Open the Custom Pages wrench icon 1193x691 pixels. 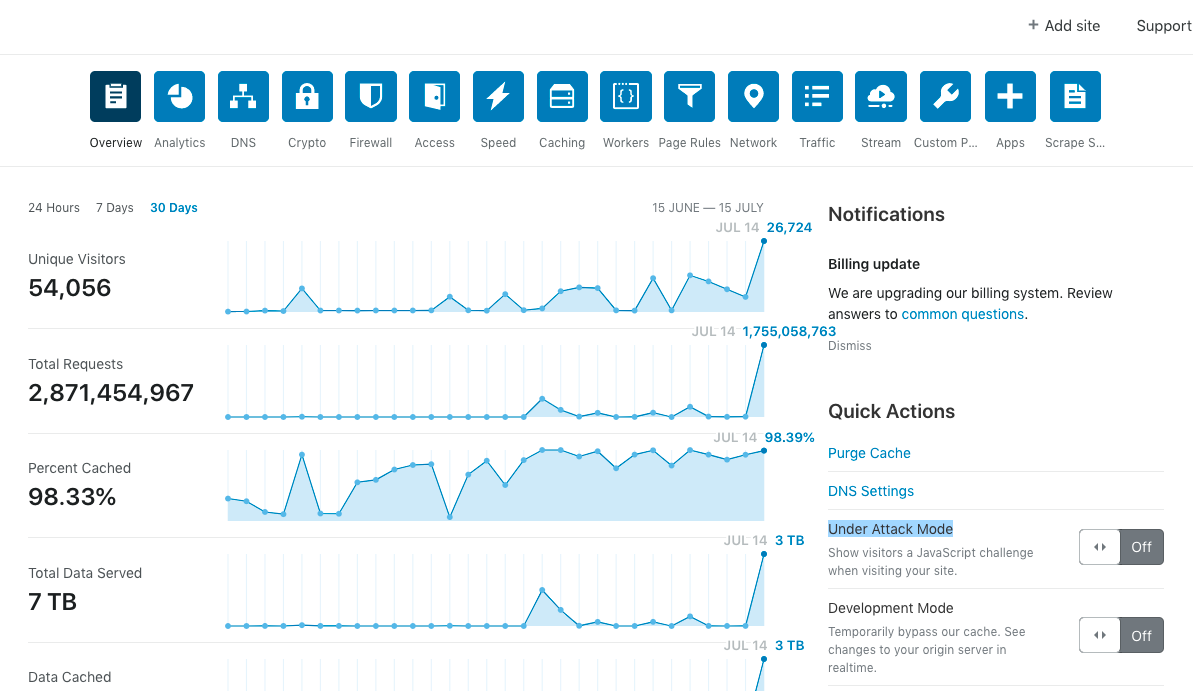point(945,97)
